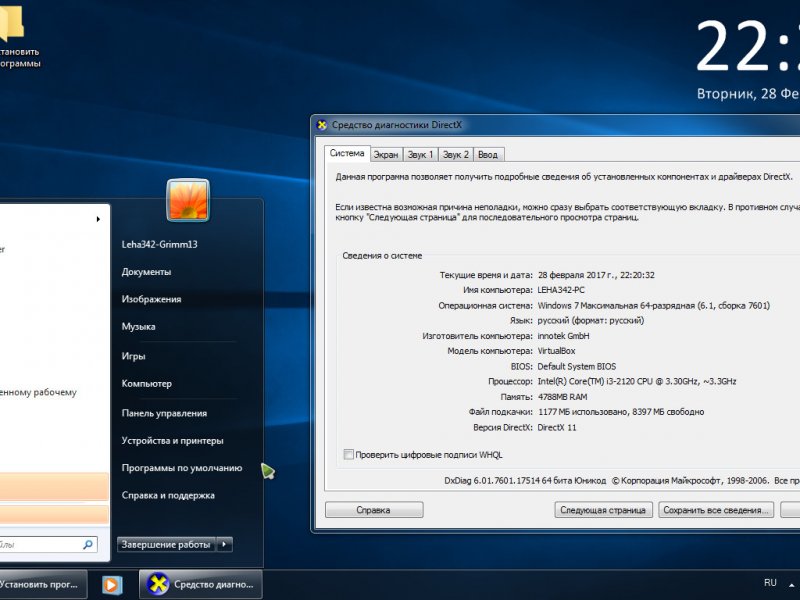Open the Звук 2 tab
The width and height of the screenshot is (800, 600).
pyautogui.click(x=456, y=155)
